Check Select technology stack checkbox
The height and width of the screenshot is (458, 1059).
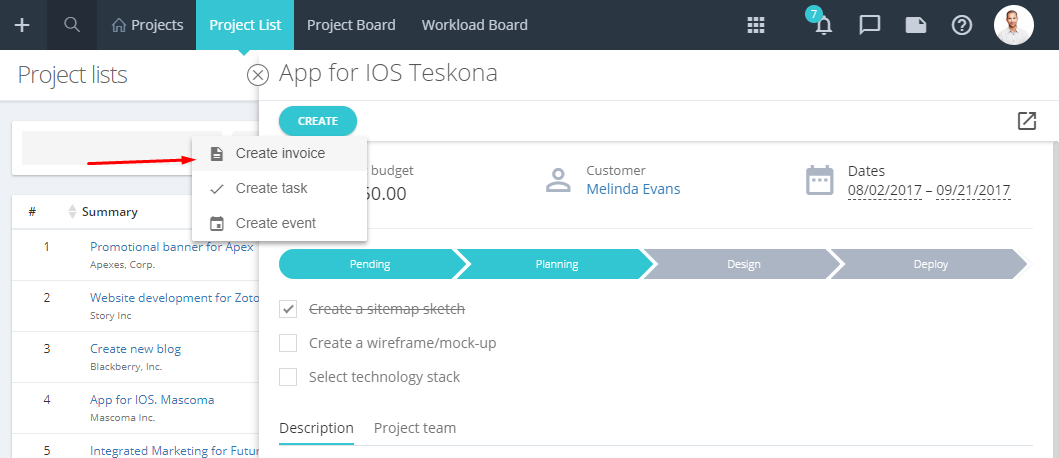(x=288, y=377)
